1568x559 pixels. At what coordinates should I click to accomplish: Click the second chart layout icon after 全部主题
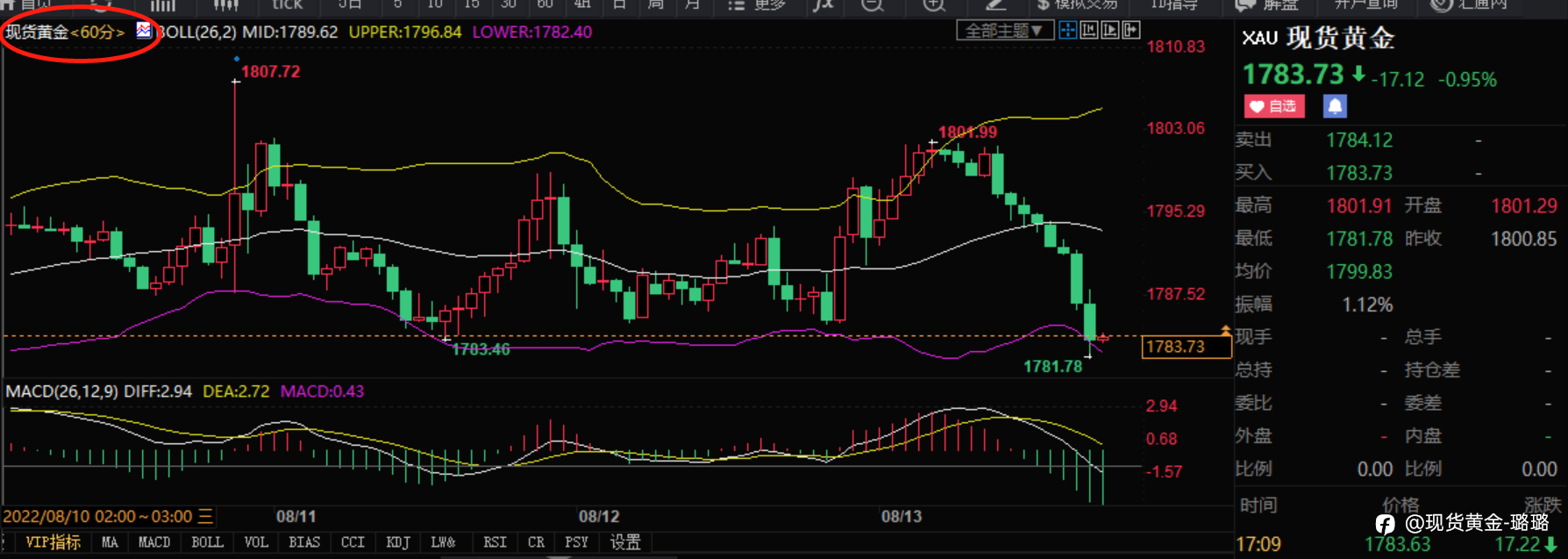coord(1089,31)
